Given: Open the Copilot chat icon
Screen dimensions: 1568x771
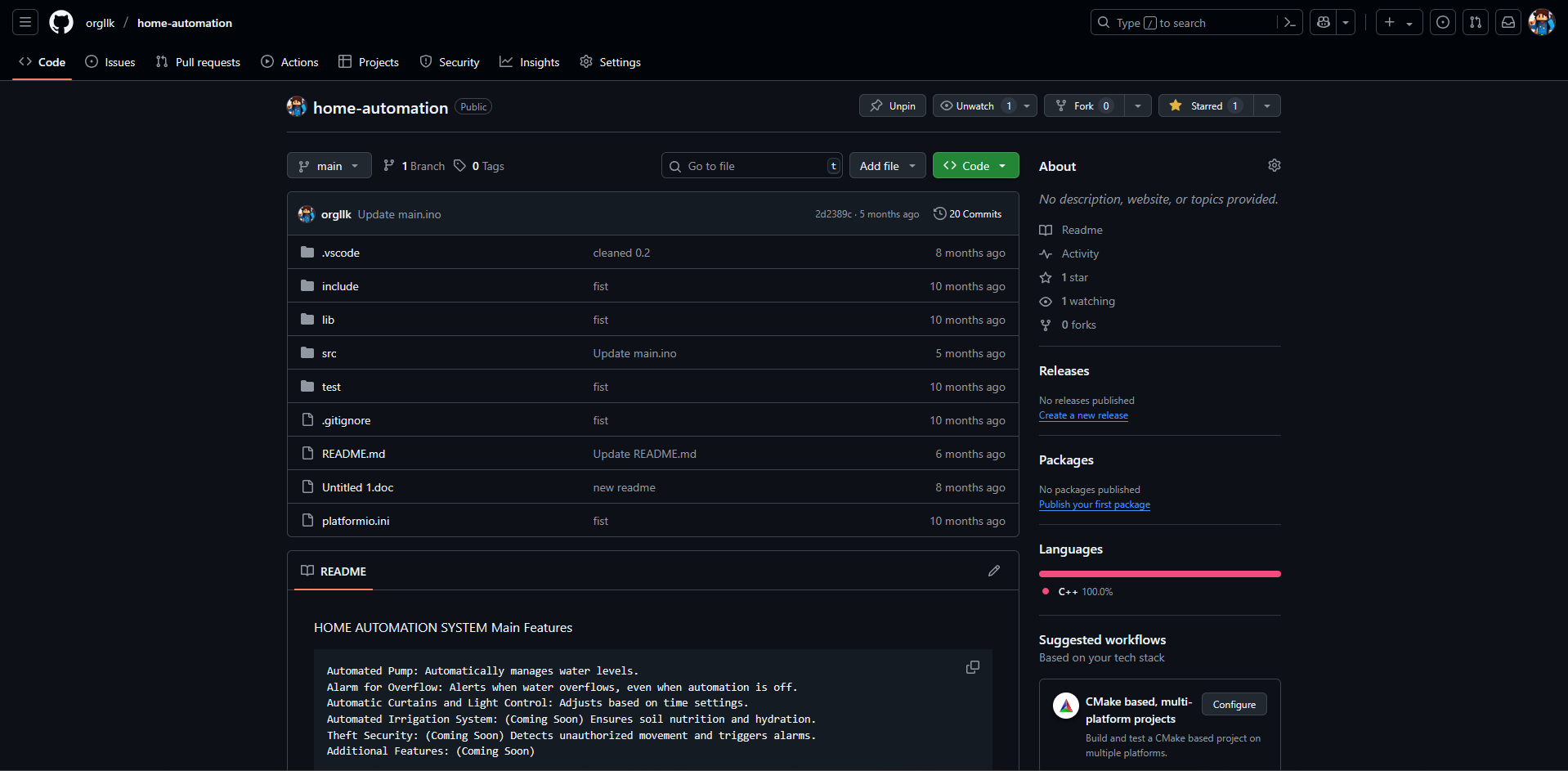Looking at the screenshot, I should (x=1324, y=22).
